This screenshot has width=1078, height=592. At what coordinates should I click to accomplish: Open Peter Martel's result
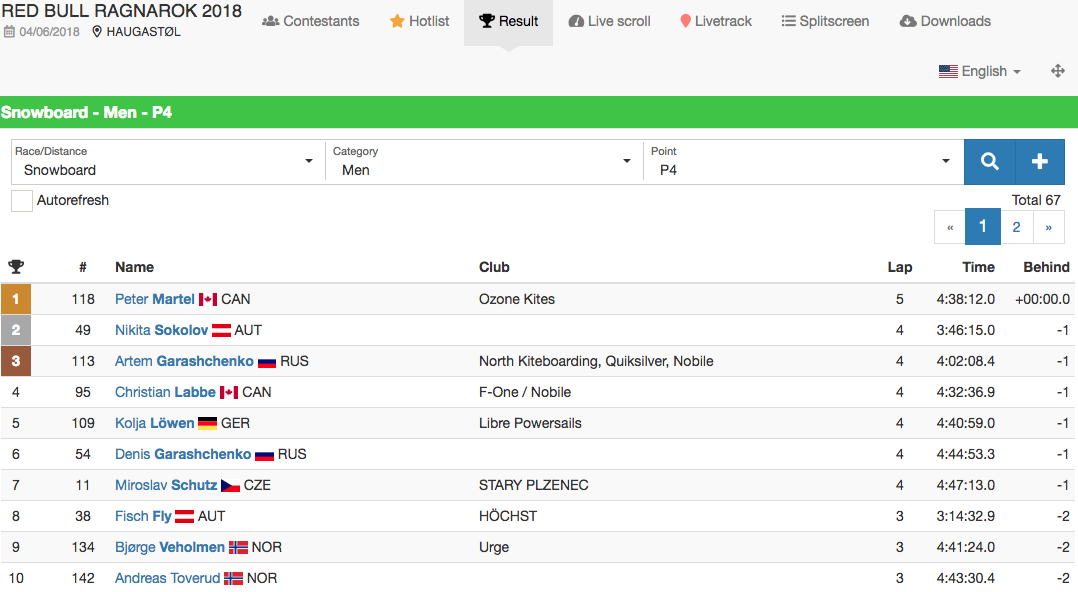155,299
